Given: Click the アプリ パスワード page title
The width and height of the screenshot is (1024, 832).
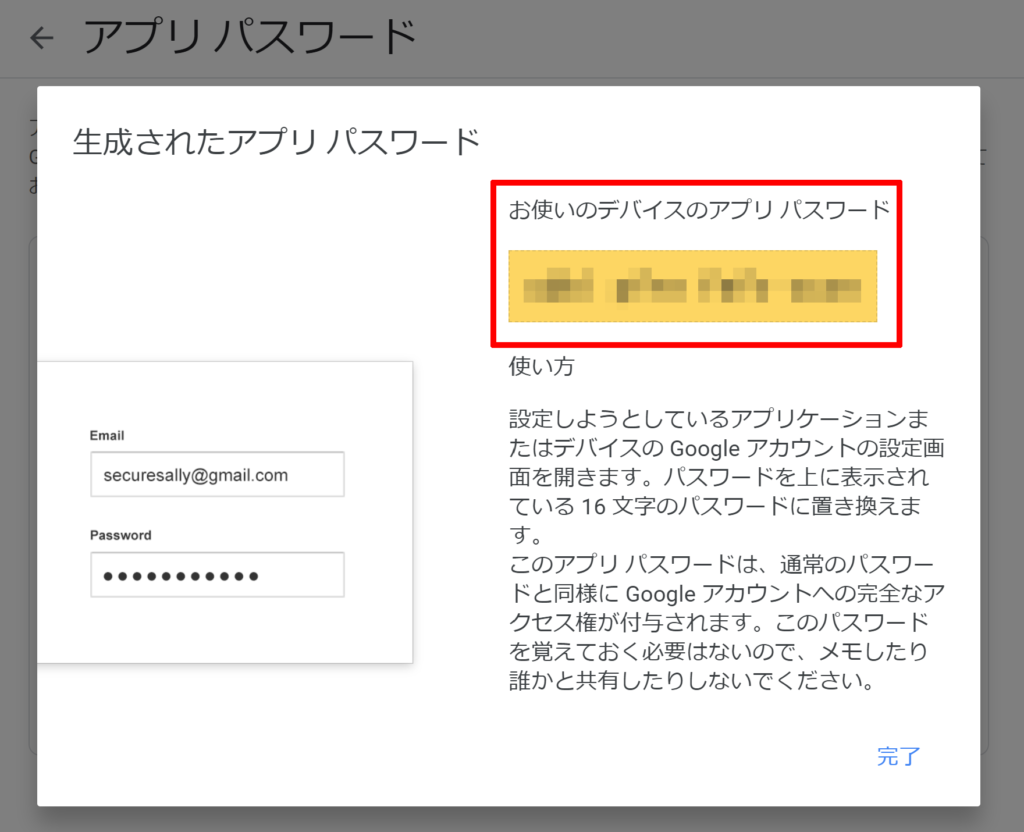Looking at the screenshot, I should [x=249, y=38].
